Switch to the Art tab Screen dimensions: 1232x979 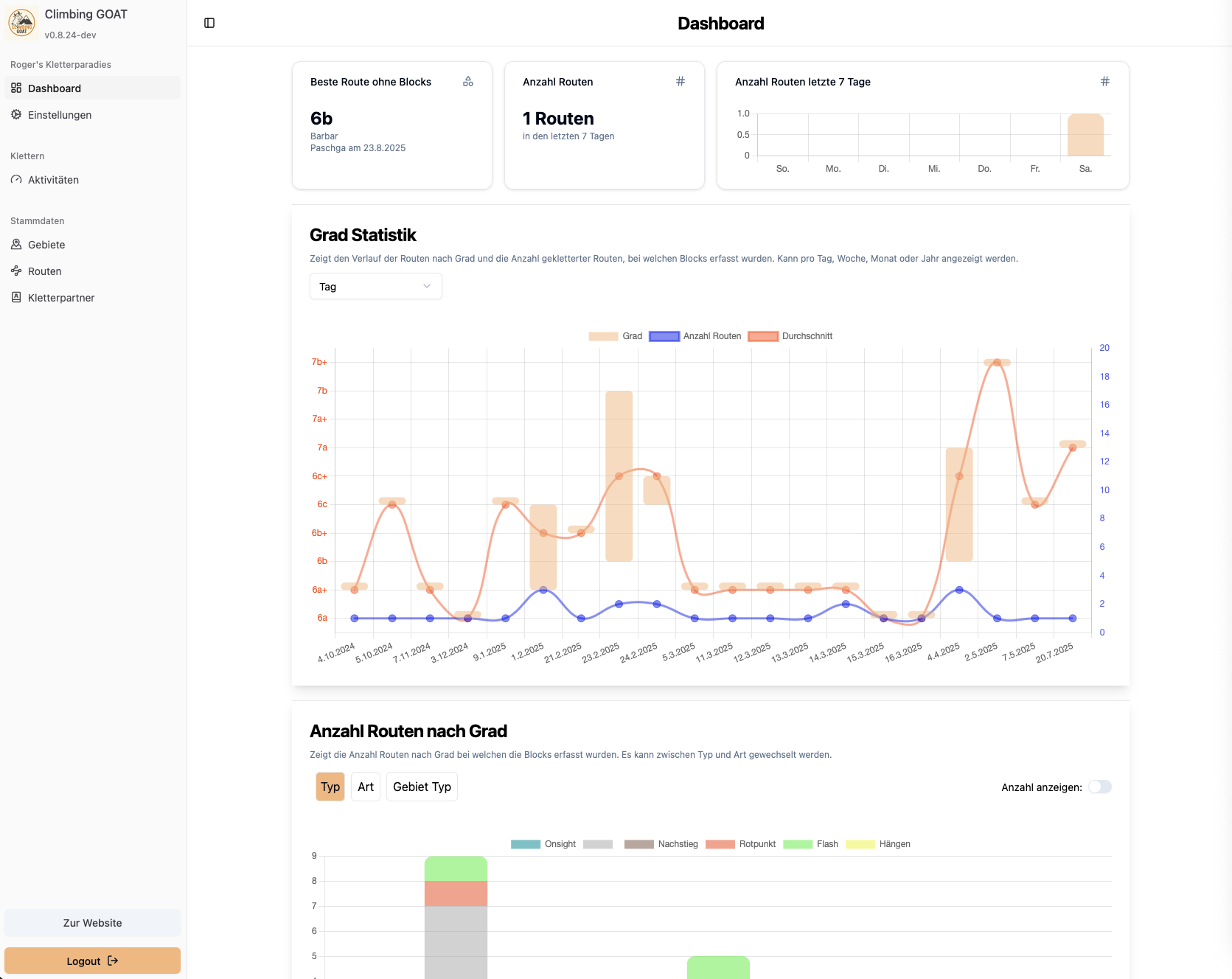tap(365, 787)
